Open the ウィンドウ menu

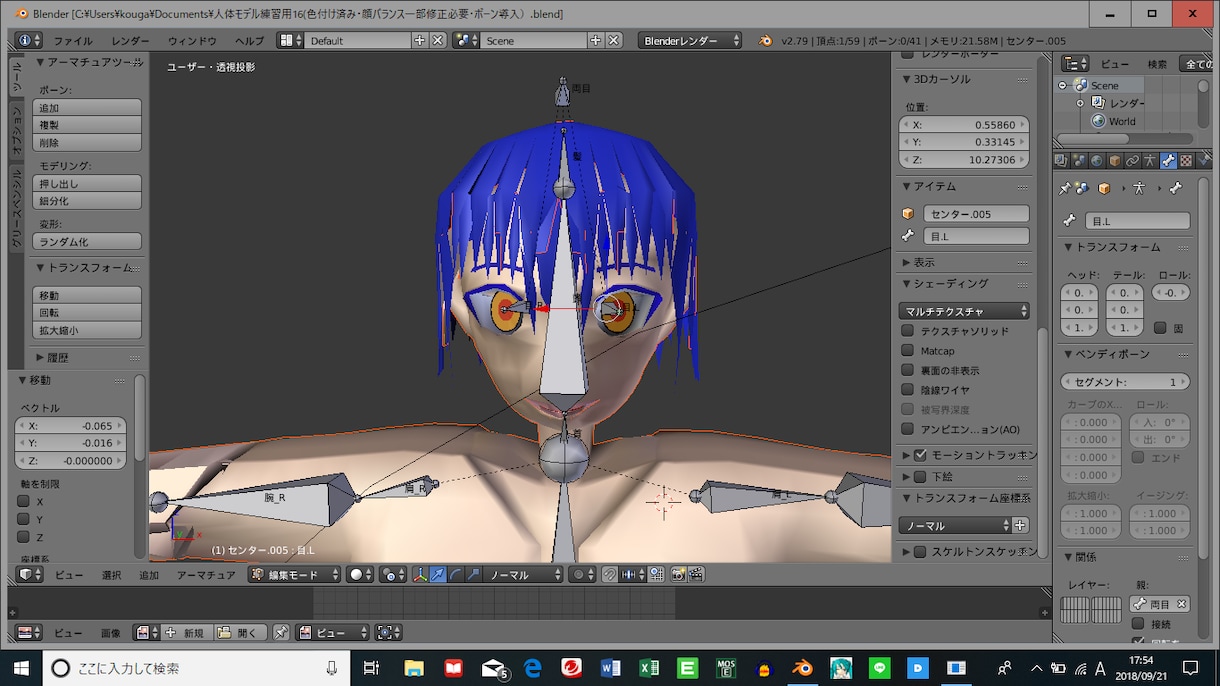(192, 41)
